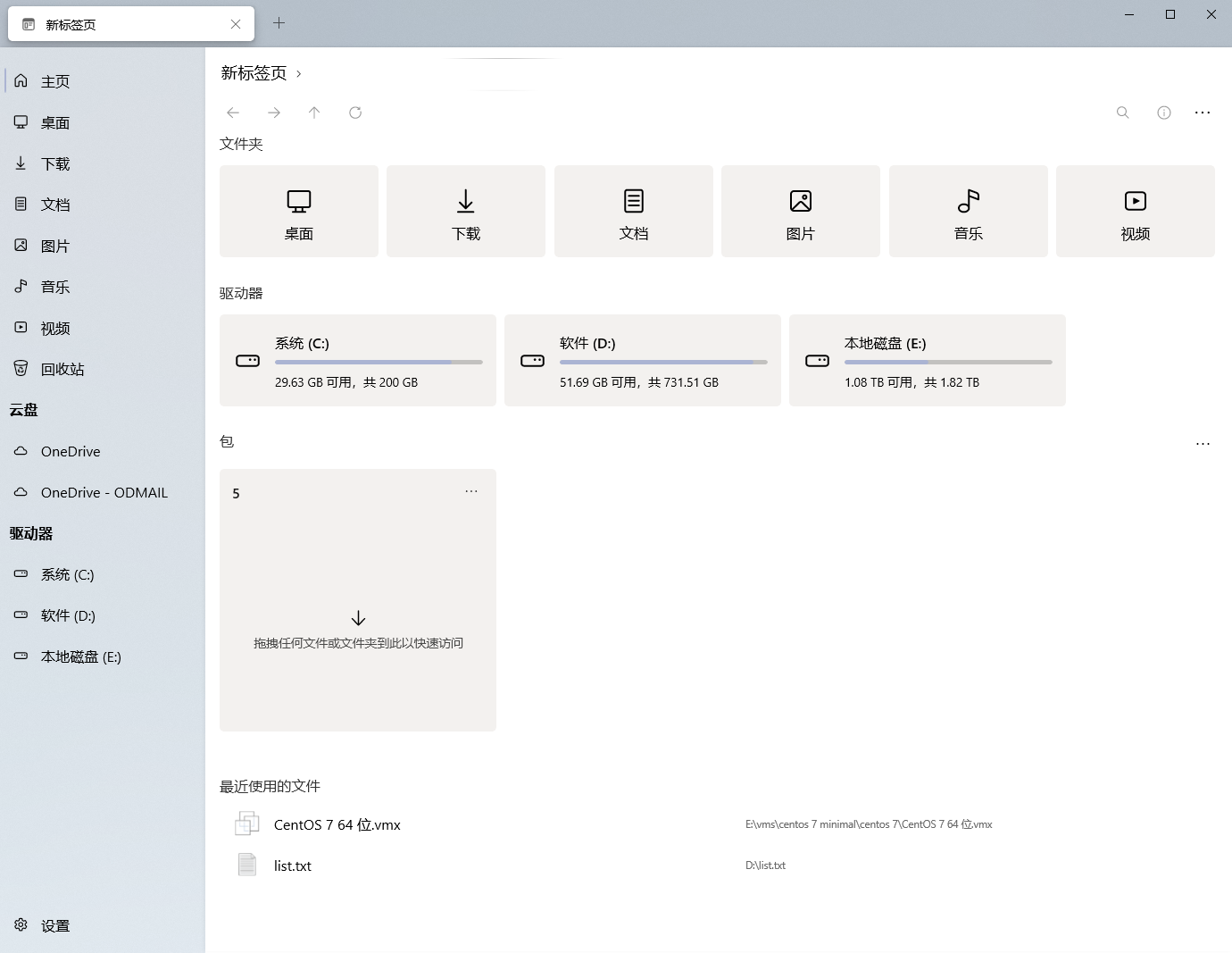
Task: Select 回收站 in the sidebar
Action: 62,369
